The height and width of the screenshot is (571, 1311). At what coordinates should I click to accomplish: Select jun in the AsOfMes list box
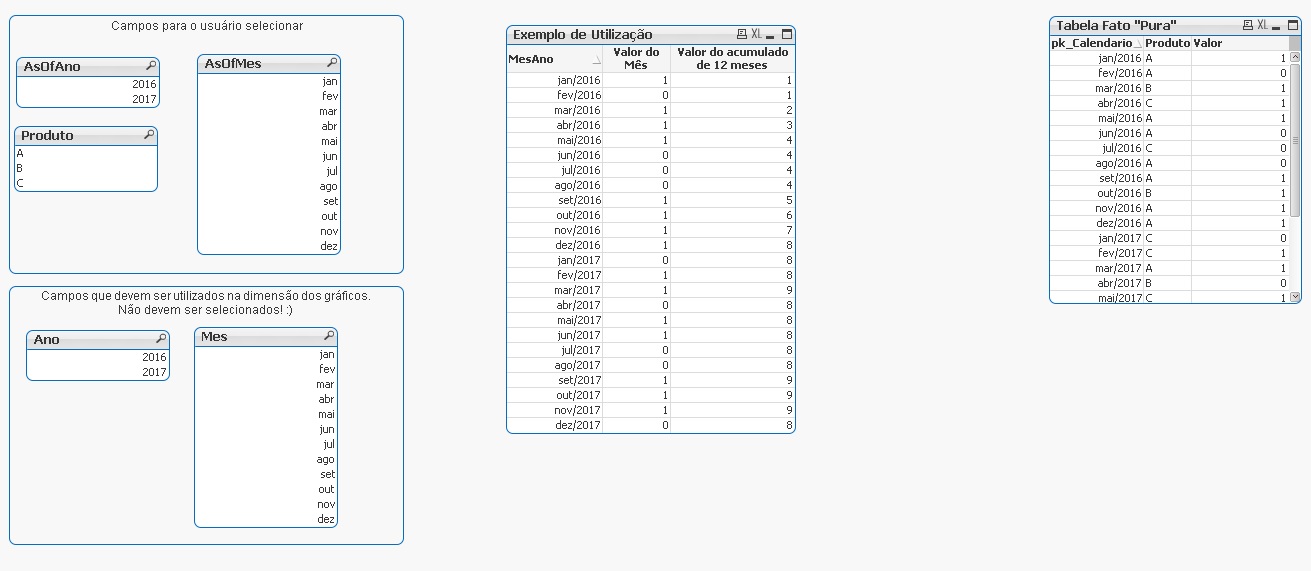[269, 156]
